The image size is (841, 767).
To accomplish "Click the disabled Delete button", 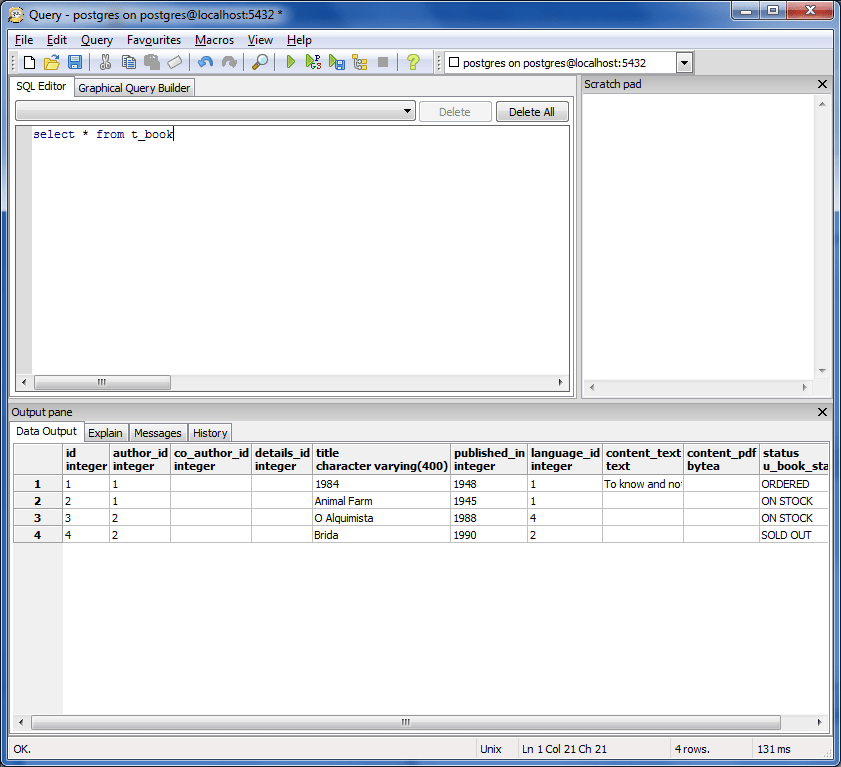I will (455, 111).
